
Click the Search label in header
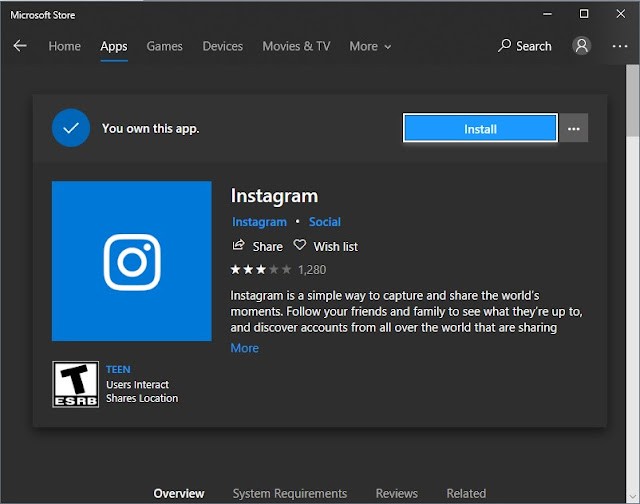point(533,46)
